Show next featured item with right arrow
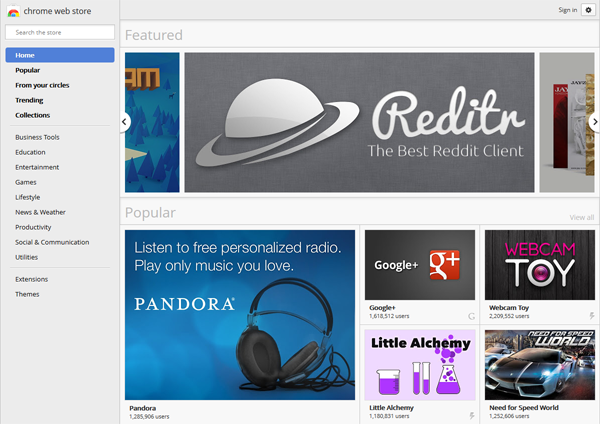 595,122
